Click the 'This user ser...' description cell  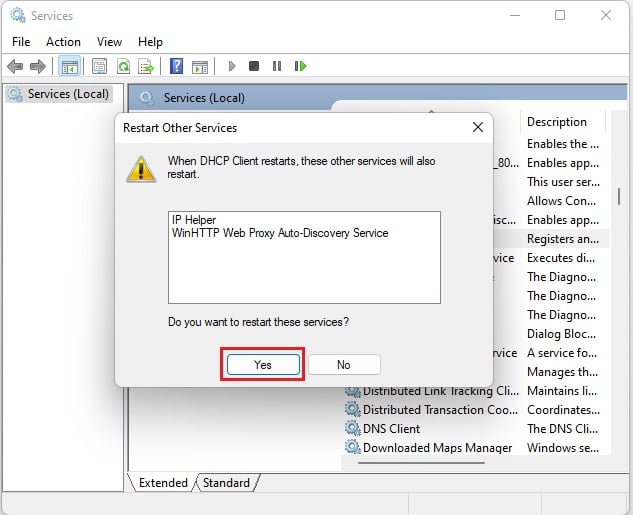[x=563, y=182]
